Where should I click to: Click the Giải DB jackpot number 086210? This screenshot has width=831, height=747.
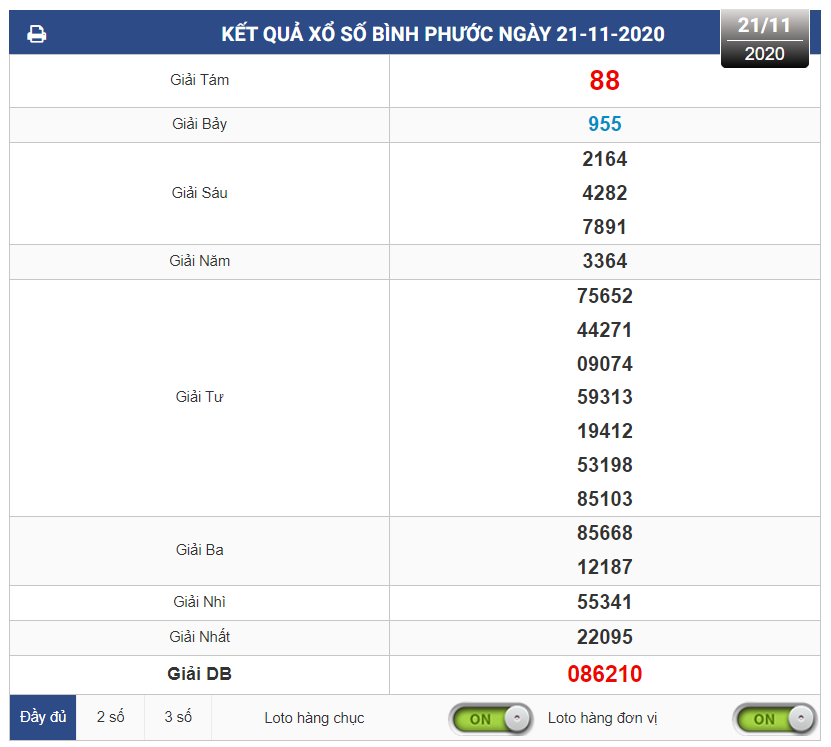tap(604, 674)
